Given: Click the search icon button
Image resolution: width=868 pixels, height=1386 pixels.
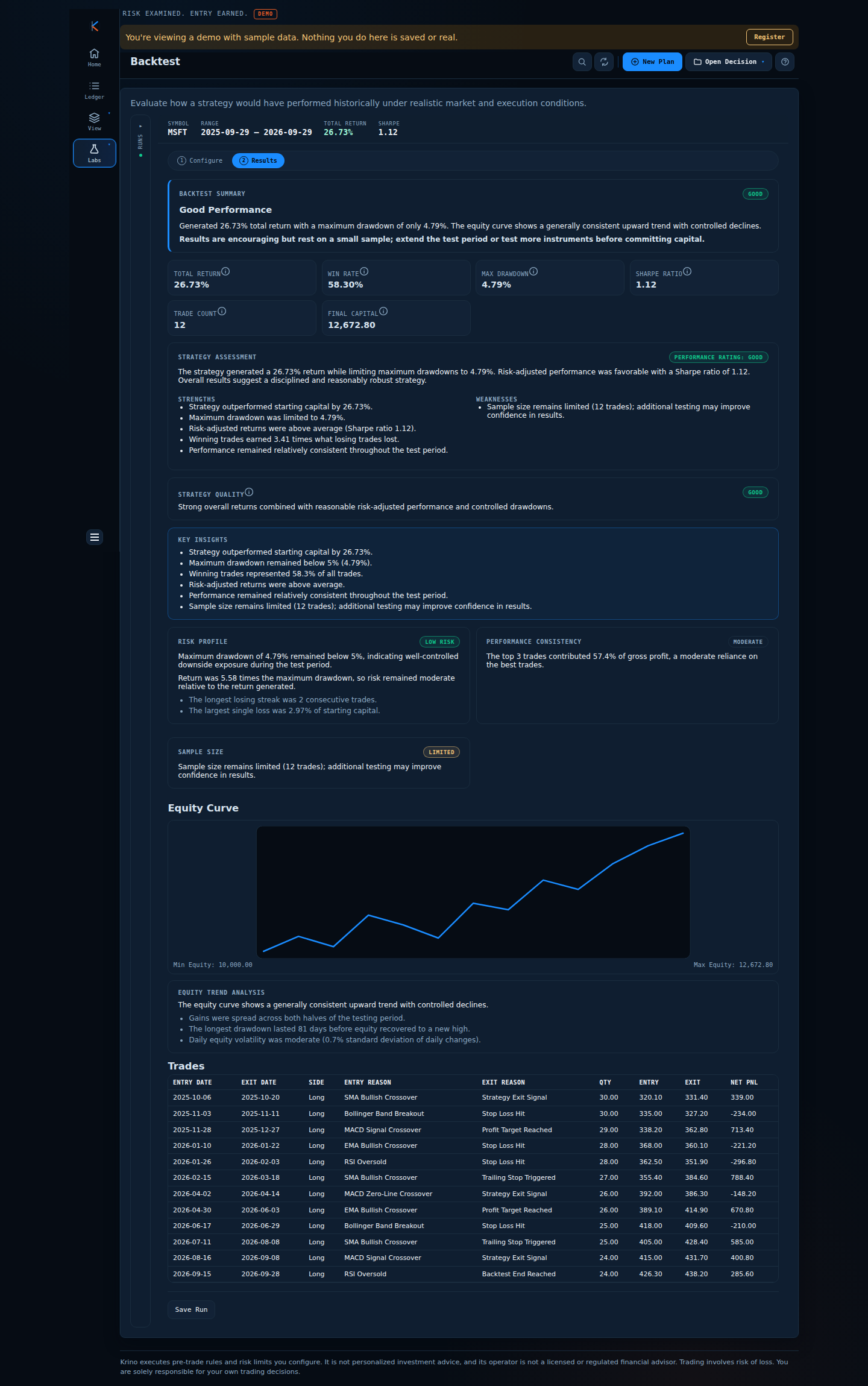Looking at the screenshot, I should (x=582, y=61).
